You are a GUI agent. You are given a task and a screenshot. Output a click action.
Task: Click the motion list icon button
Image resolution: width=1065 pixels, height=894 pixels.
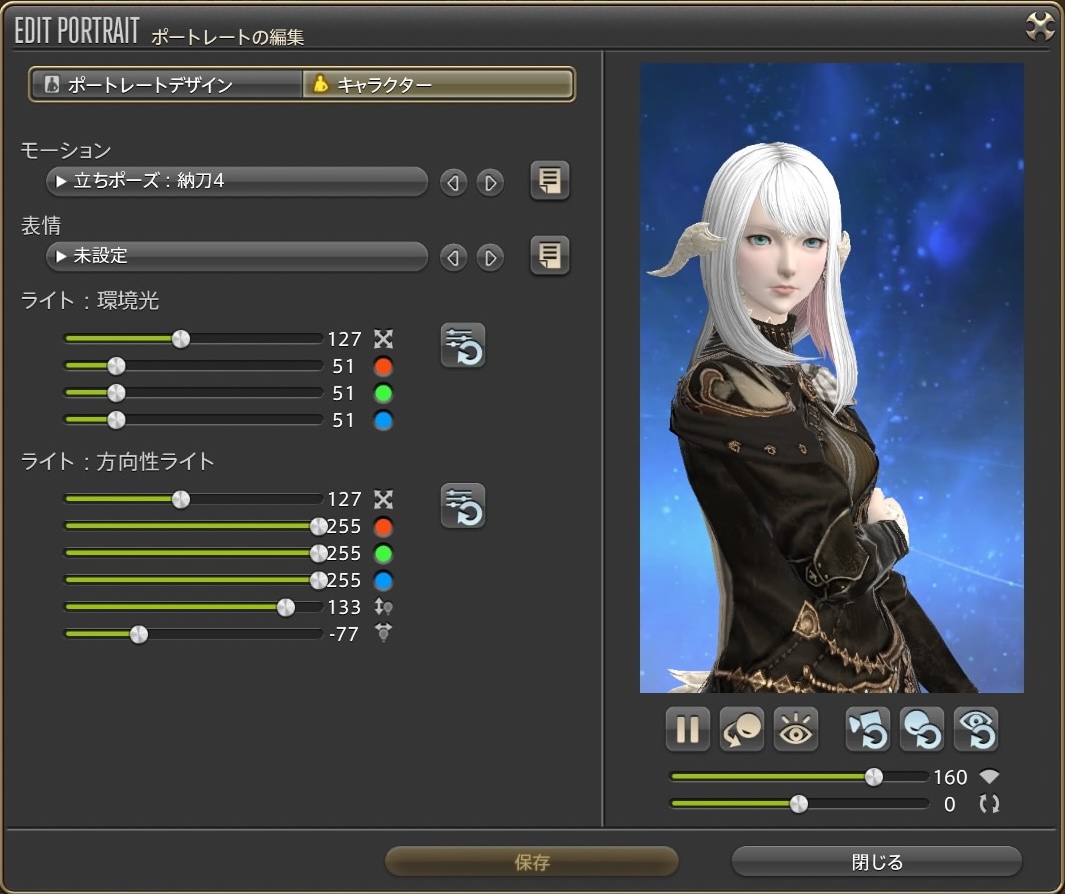(549, 181)
